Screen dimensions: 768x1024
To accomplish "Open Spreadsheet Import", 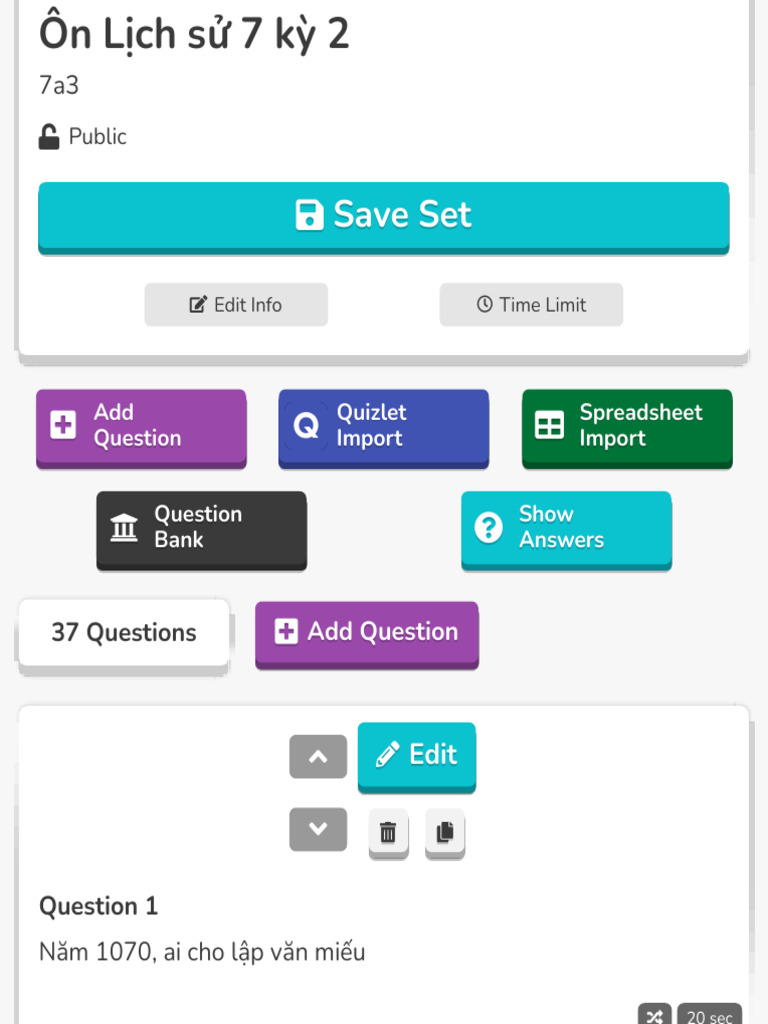I will click(627, 427).
